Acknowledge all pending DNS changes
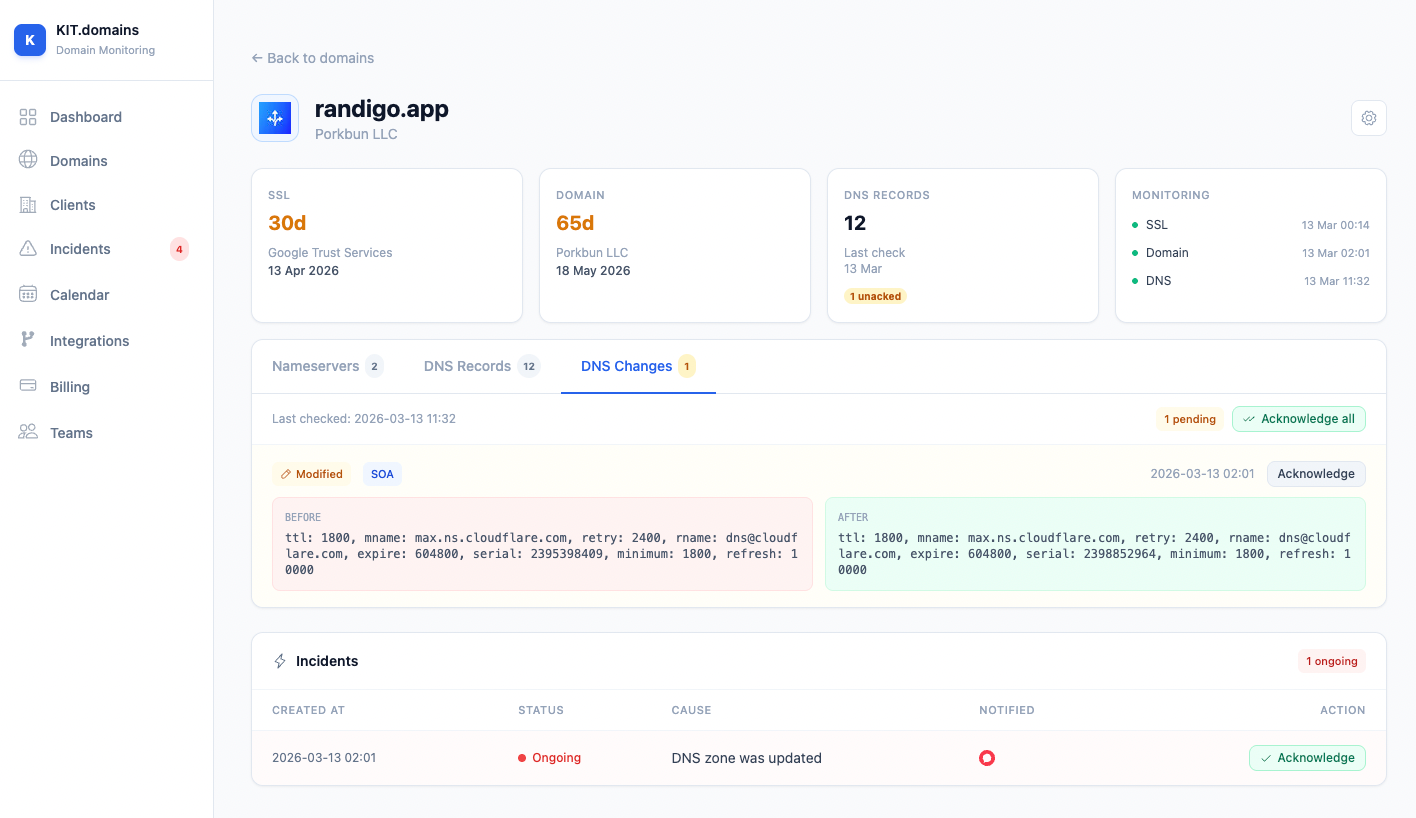The image size is (1416, 818). click(1299, 419)
